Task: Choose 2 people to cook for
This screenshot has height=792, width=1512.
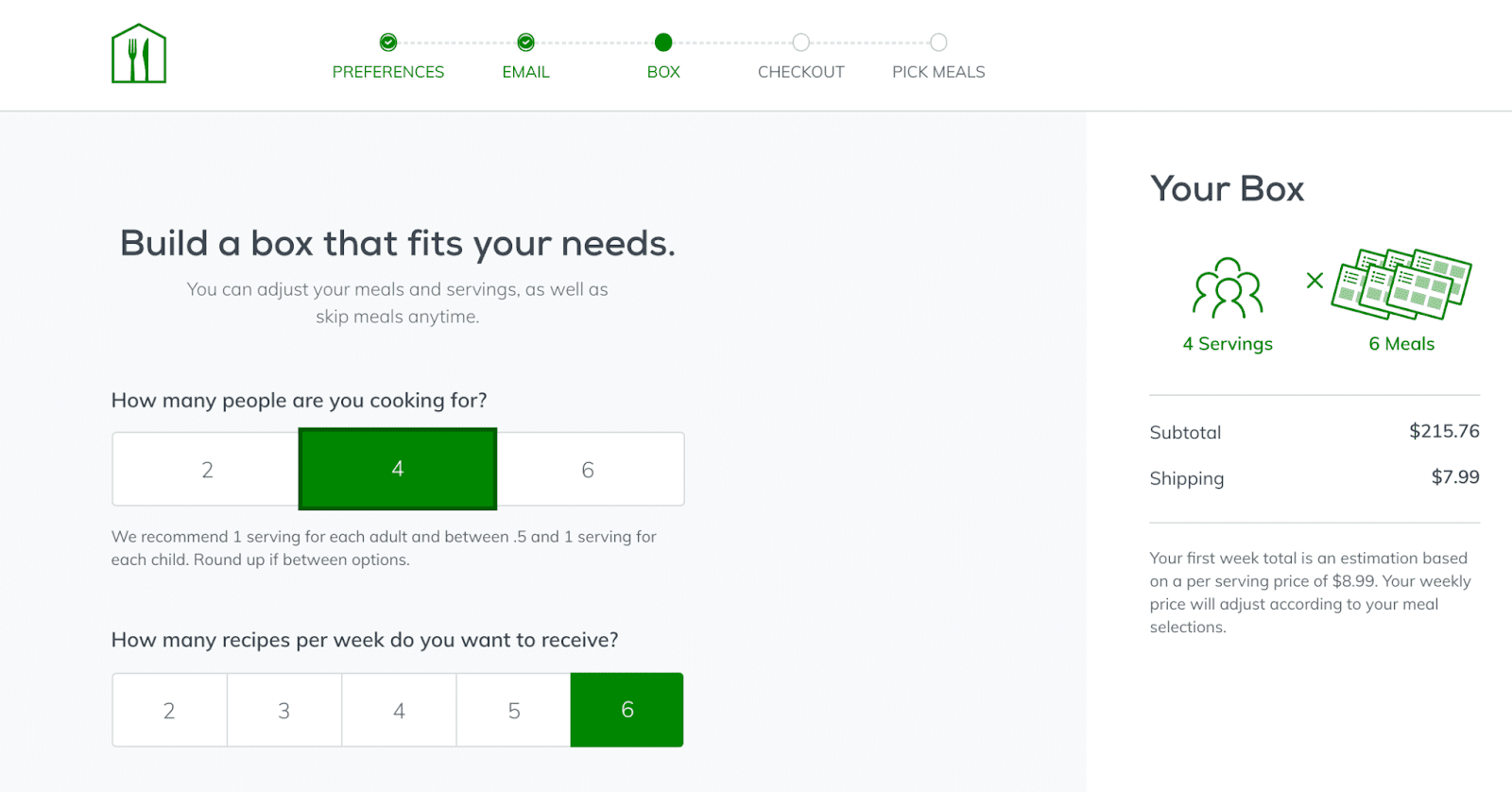Action: coord(206,470)
